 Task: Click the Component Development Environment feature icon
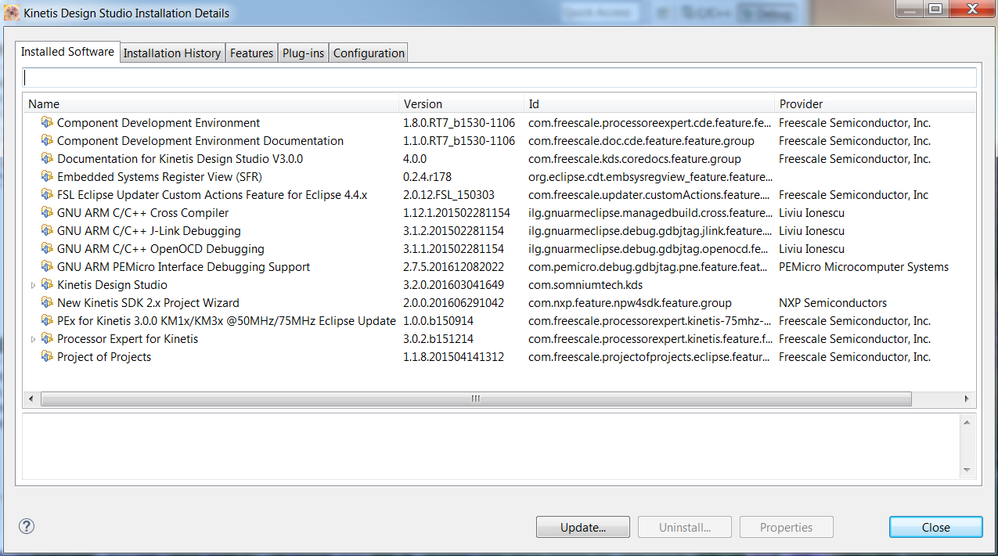pos(46,122)
